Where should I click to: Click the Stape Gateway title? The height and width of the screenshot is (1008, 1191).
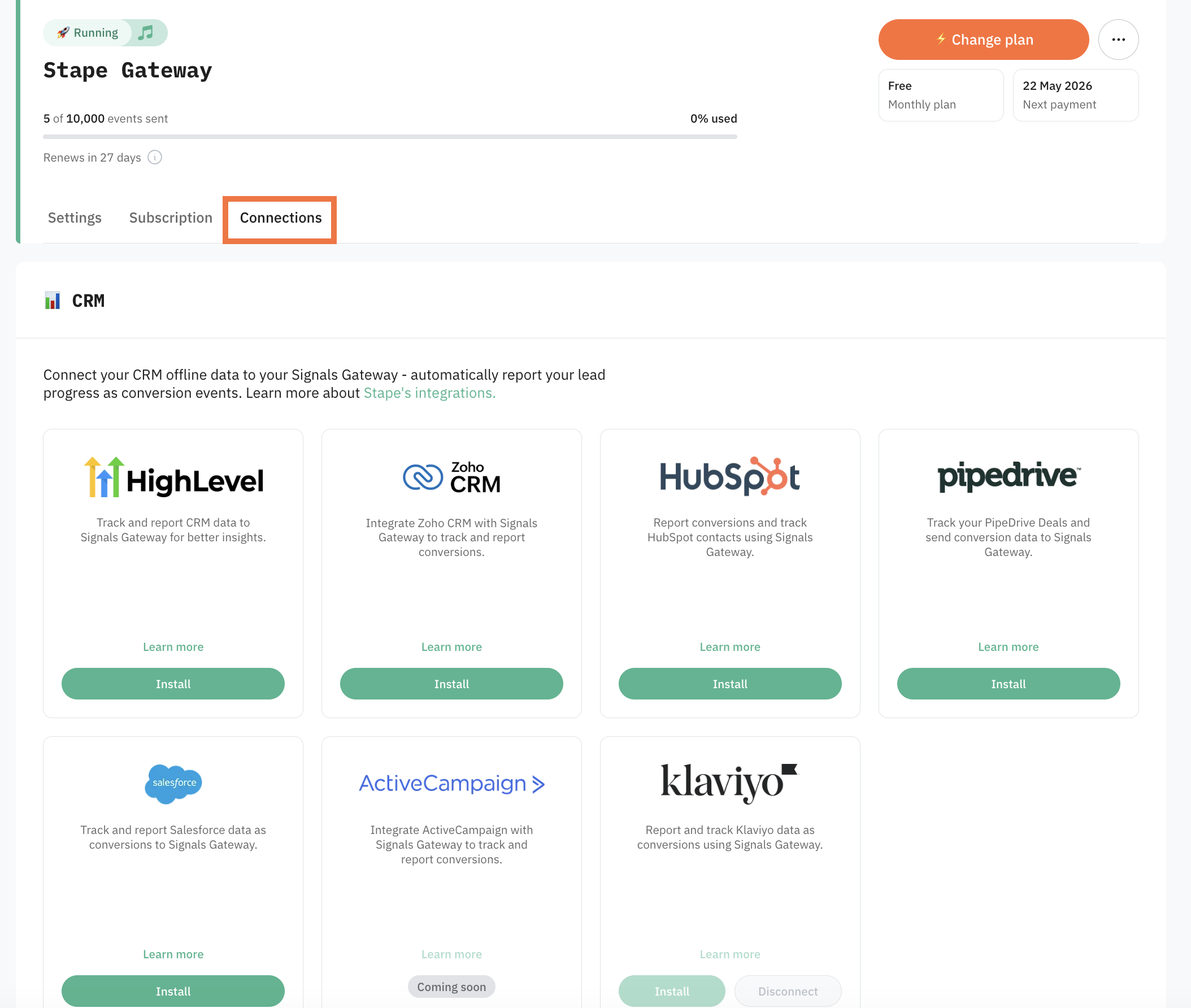(x=128, y=70)
